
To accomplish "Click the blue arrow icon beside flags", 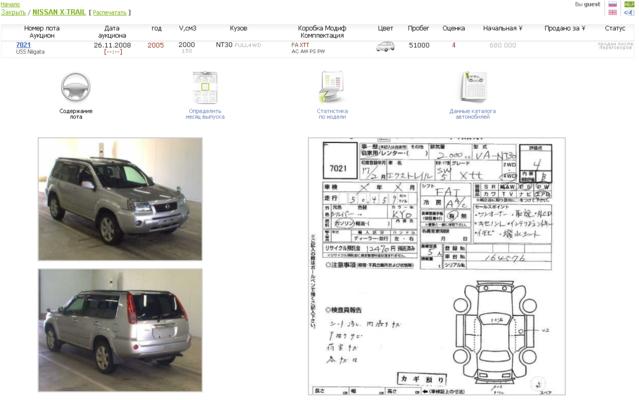I will [x=629, y=13].
